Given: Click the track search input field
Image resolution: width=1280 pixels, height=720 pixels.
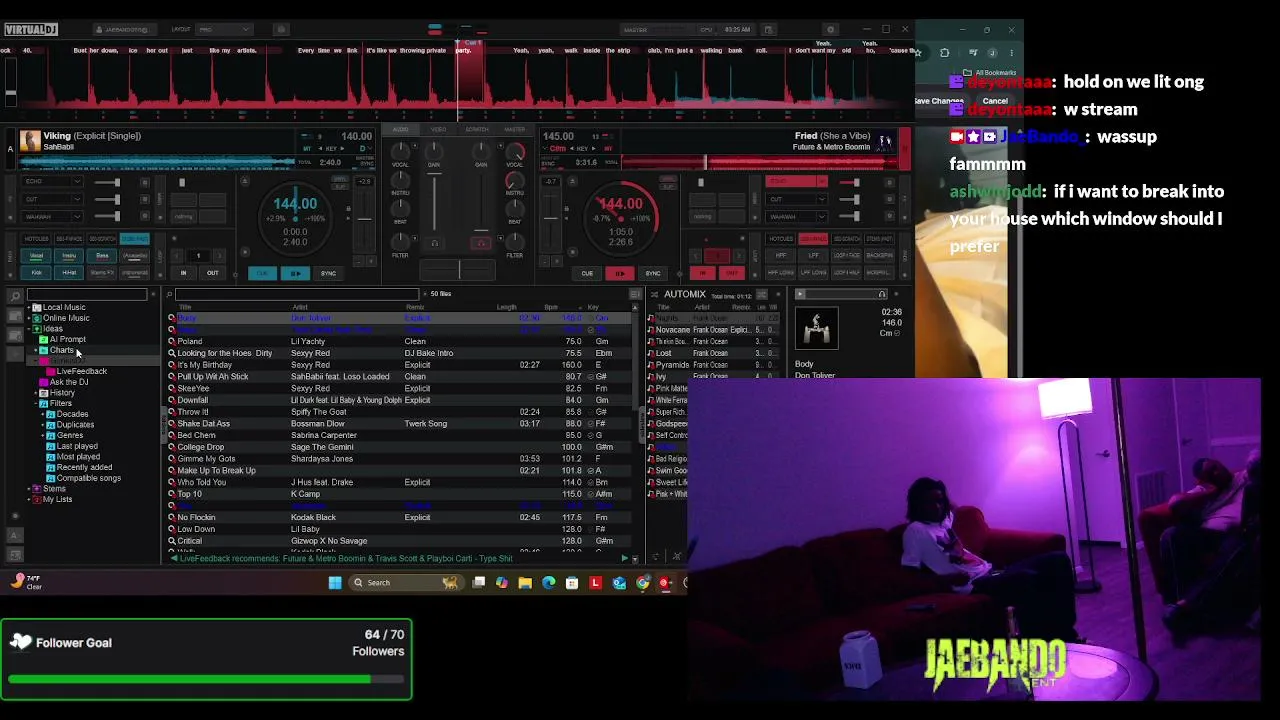Looking at the screenshot, I should (297, 294).
